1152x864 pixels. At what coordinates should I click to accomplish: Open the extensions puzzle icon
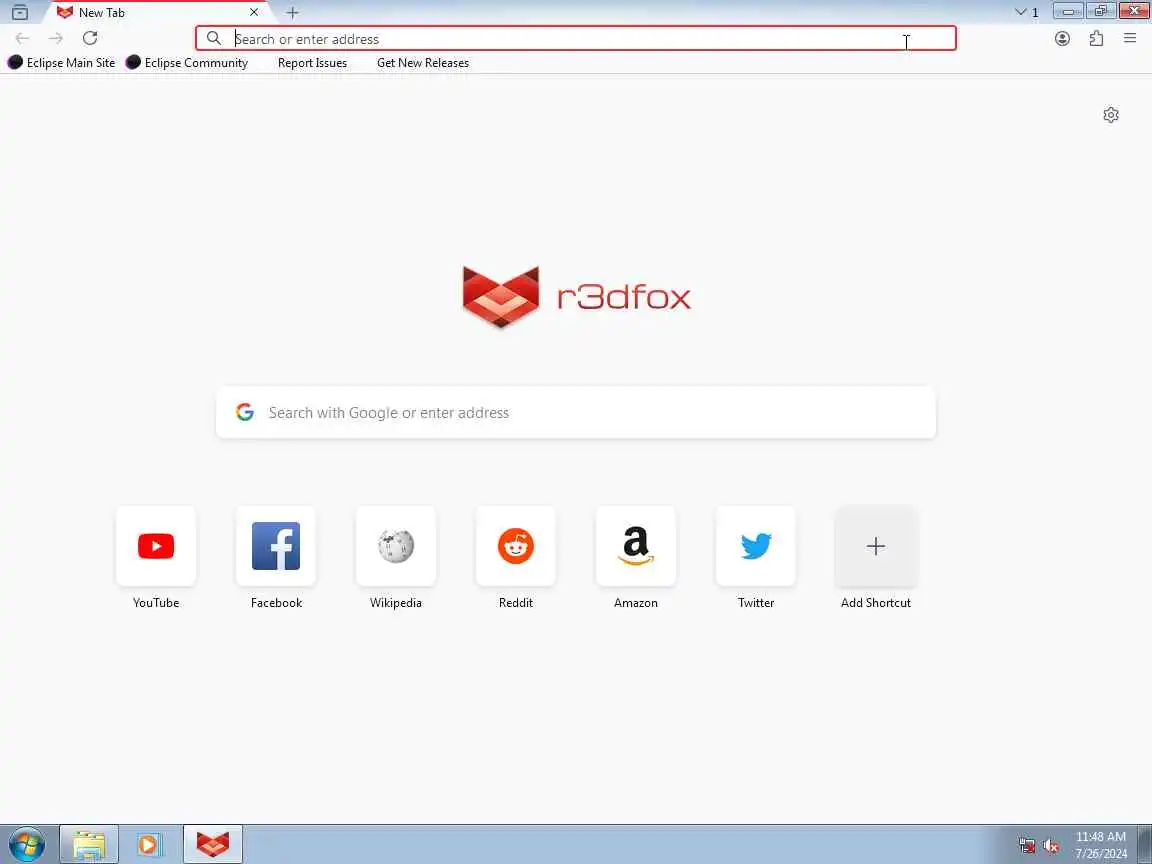click(1096, 38)
